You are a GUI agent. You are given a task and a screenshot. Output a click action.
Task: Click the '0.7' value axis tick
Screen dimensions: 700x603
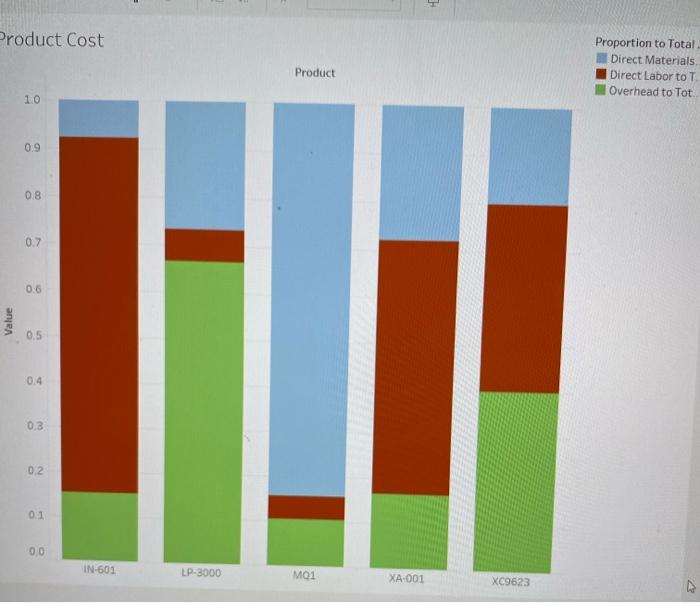tap(33, 243)
